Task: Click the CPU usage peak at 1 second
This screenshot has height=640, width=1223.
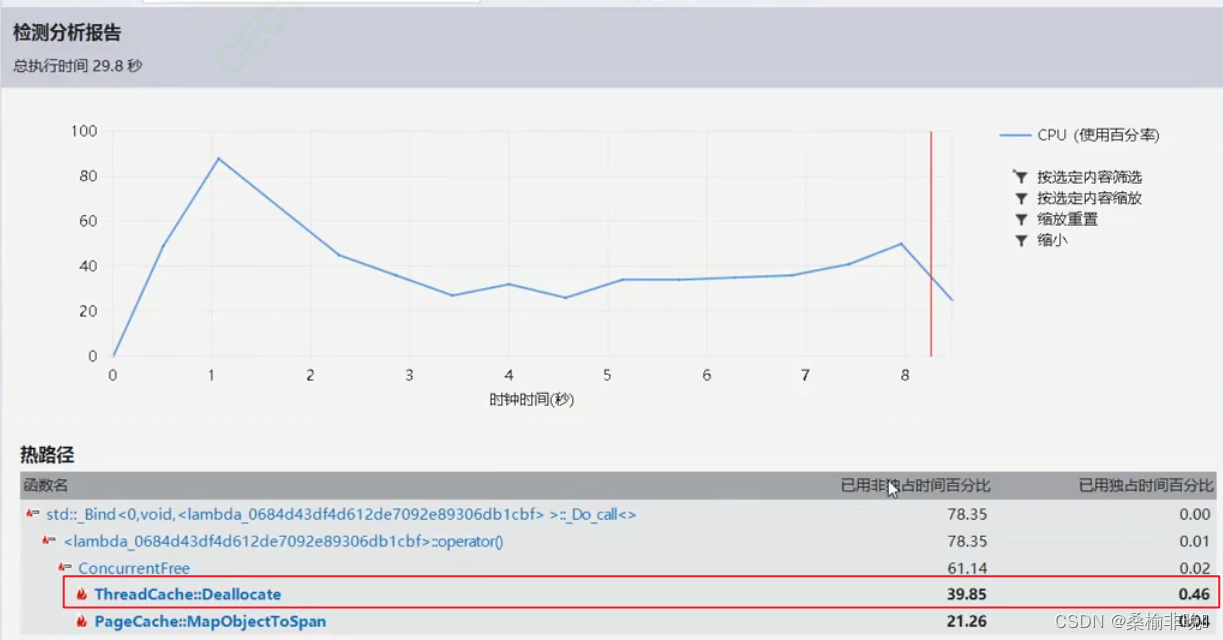Action: [218, 158]
